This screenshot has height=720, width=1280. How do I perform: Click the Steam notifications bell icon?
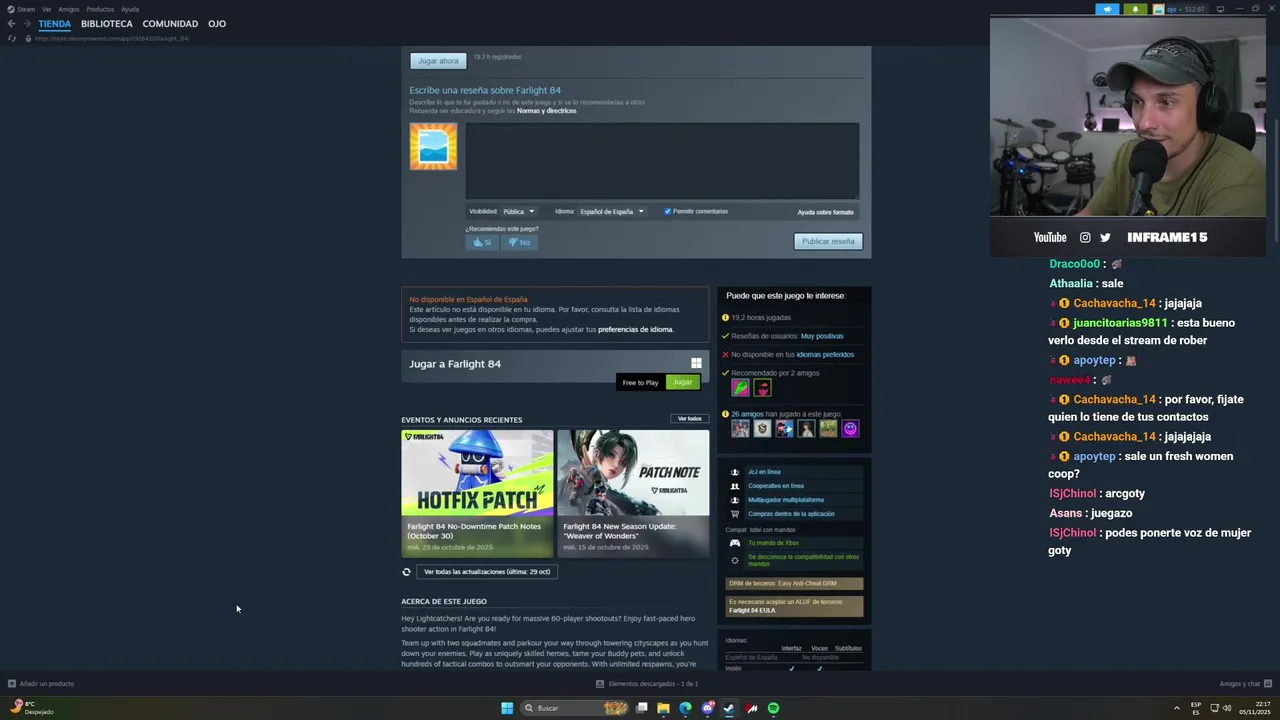[1135, 9]
